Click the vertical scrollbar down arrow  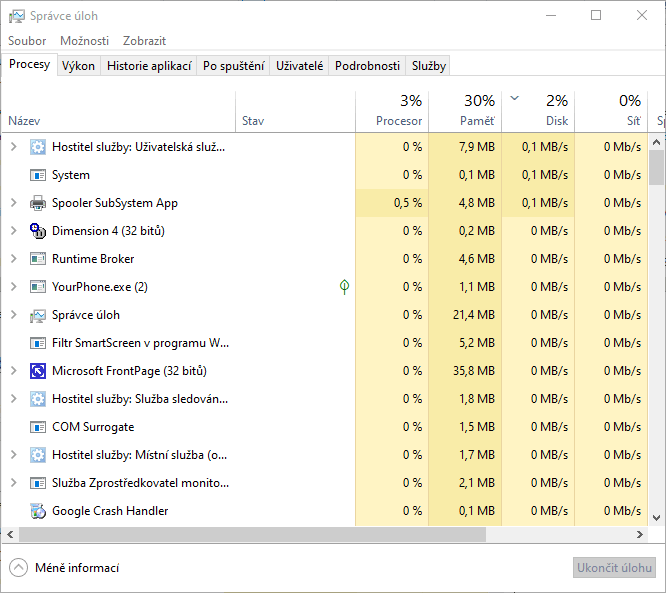(x=657, y=518)
